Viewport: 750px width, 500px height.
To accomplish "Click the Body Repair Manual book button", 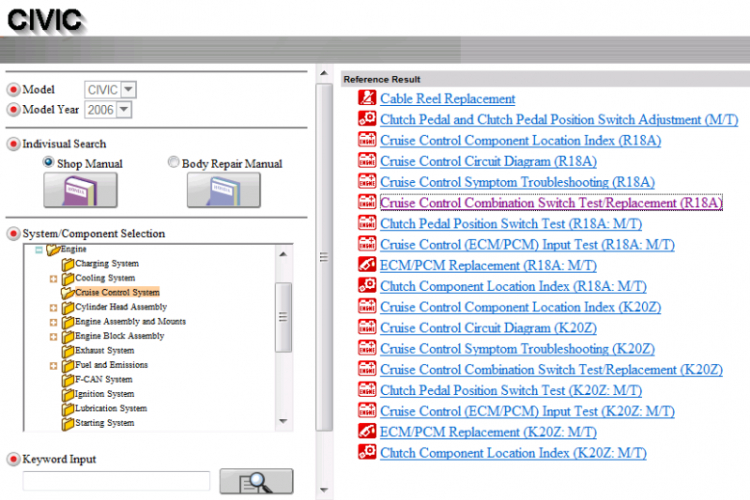I will (x=224, y=190).
